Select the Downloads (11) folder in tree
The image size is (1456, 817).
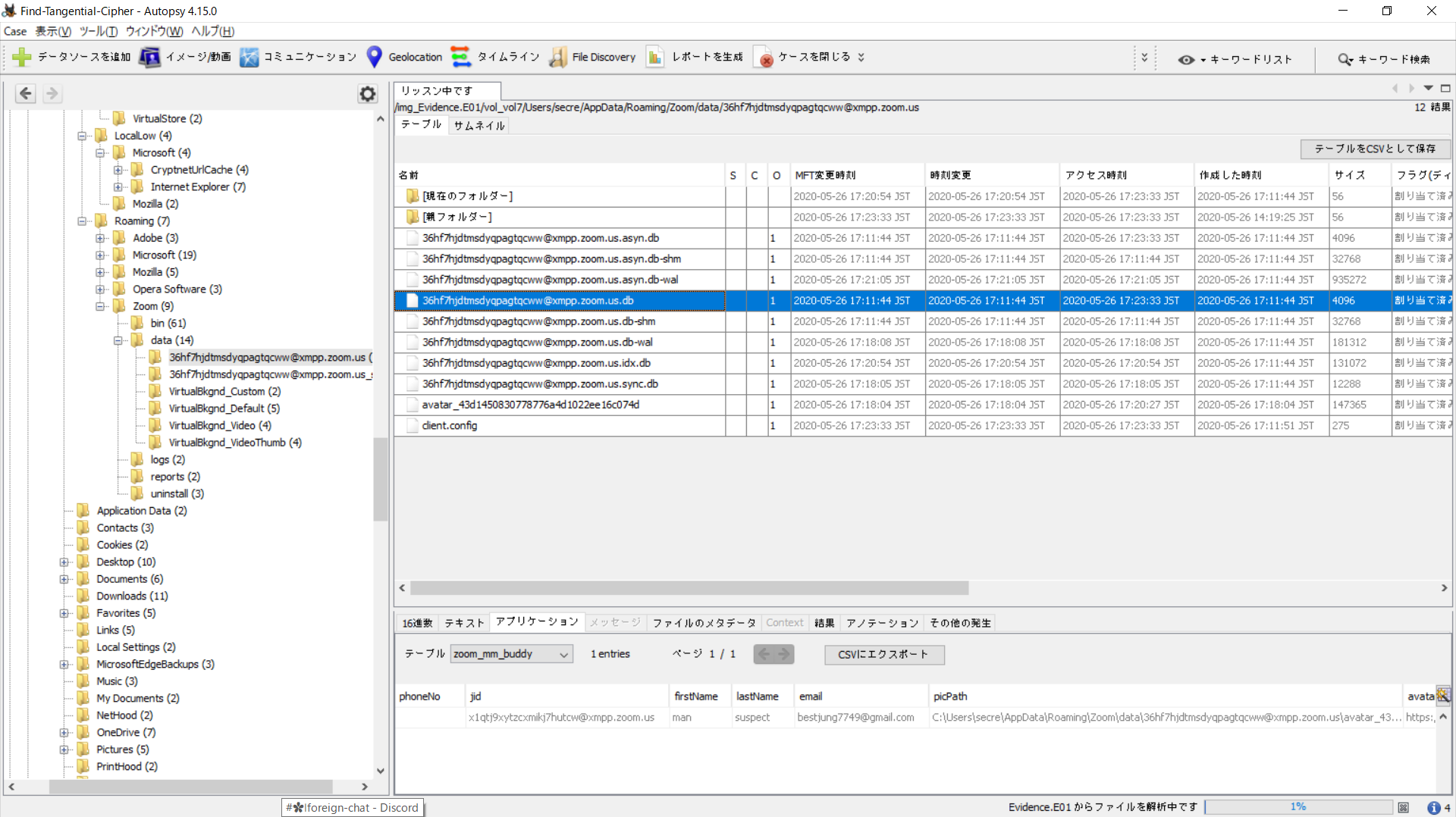click(132, 596)
